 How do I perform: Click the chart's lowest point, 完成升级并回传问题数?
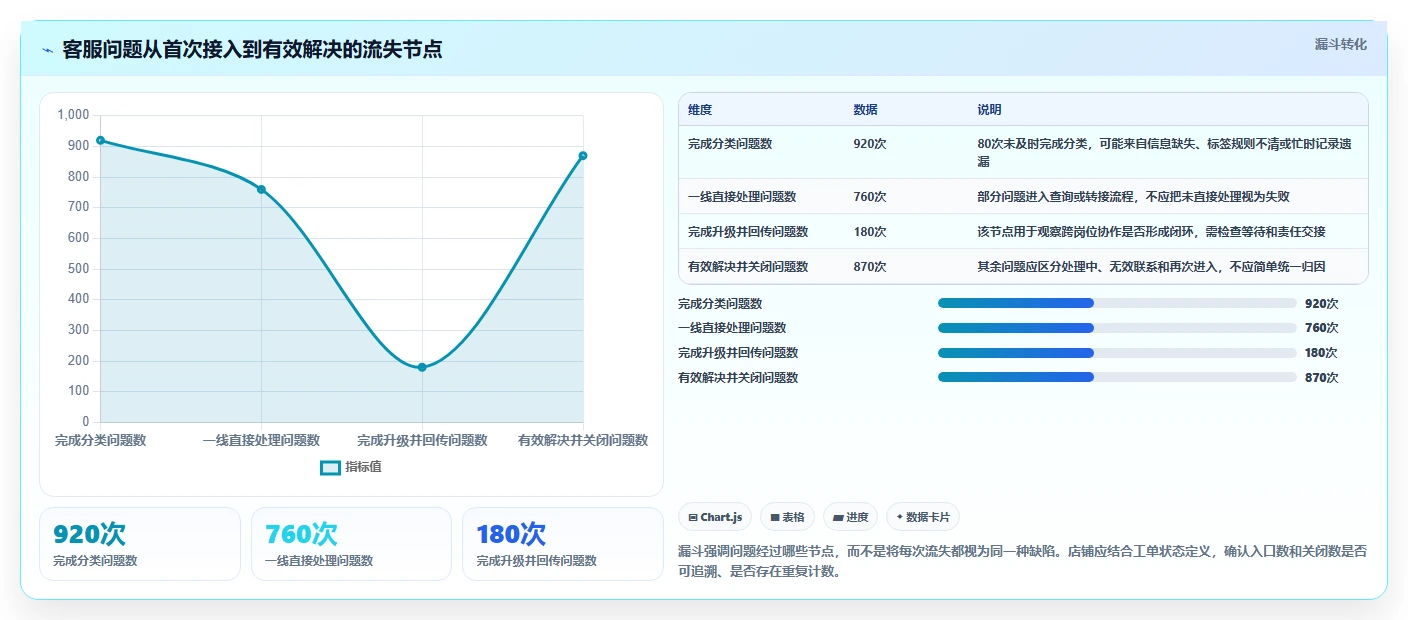pyautogui.click(x=422, y=367)
